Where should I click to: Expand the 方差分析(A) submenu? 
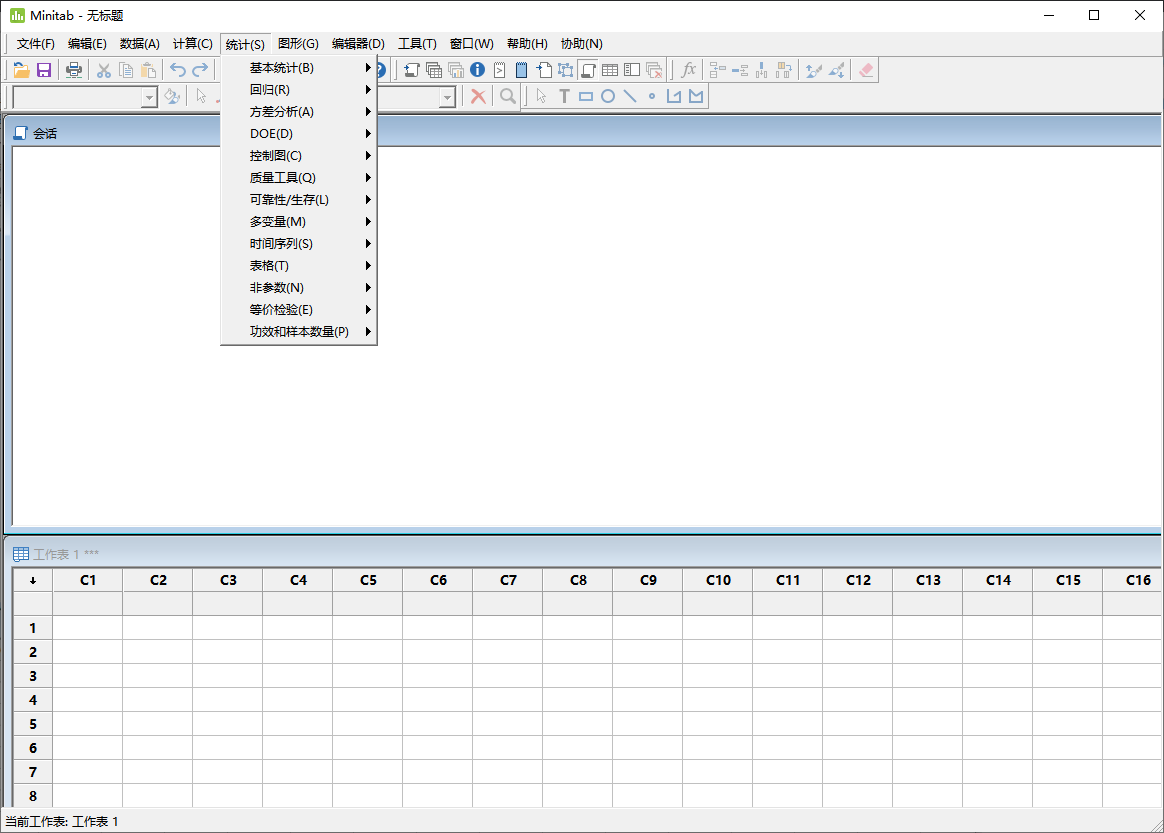click(299, 112)
